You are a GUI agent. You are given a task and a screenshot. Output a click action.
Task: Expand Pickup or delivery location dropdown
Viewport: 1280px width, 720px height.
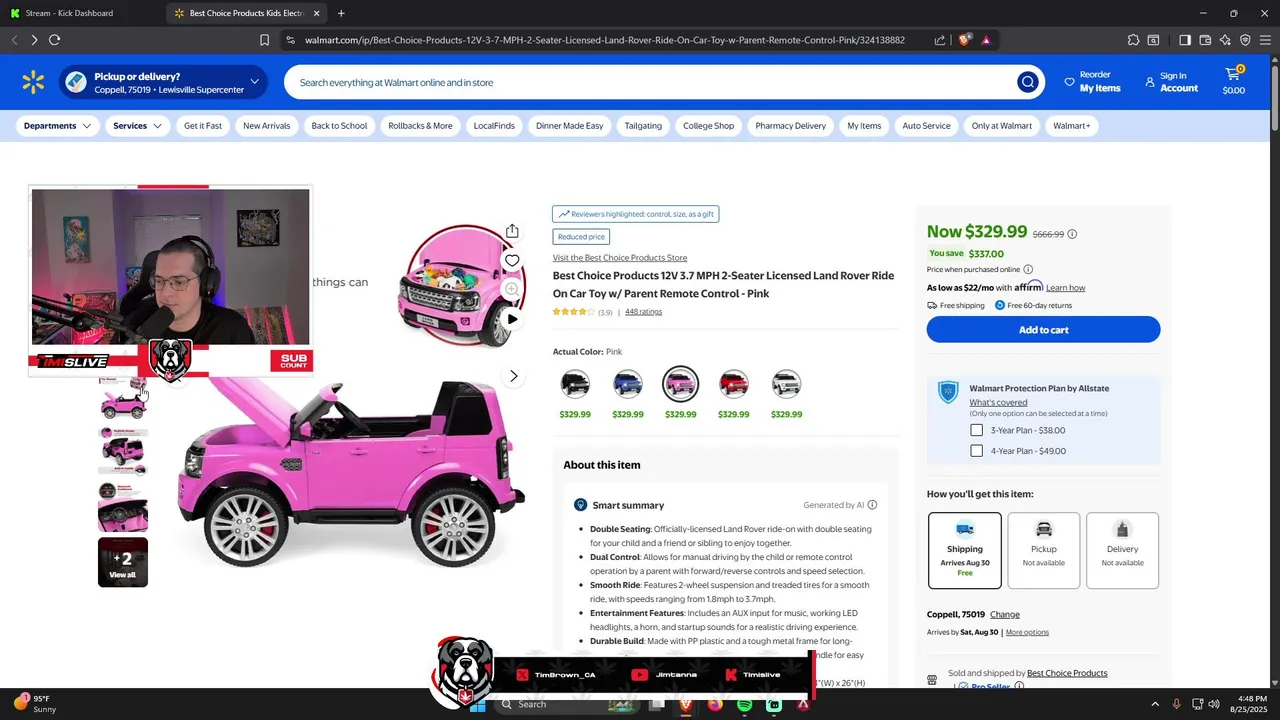(x=254, y=82)
